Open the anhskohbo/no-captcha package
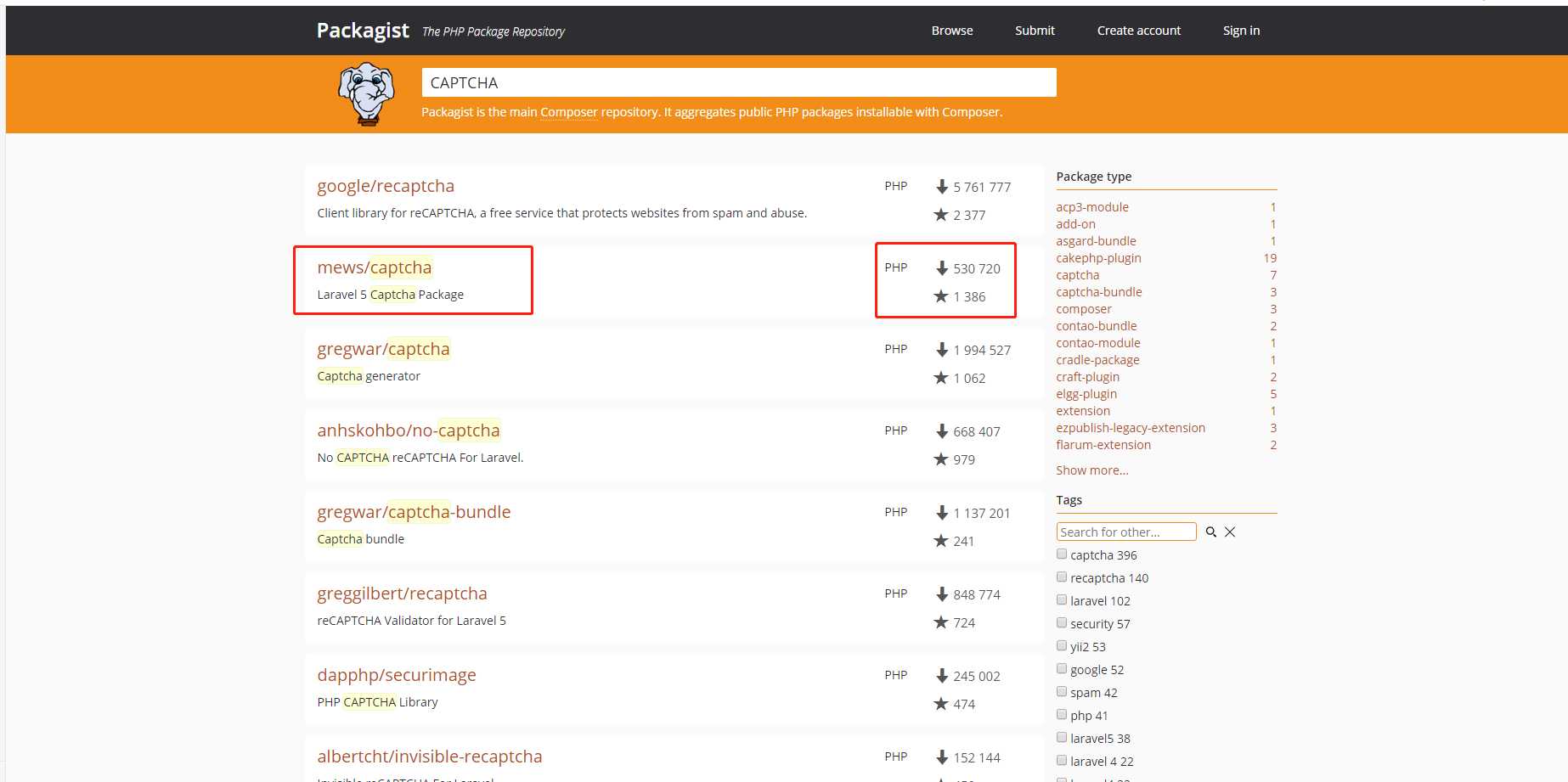The height and width of the screenshot is (782, 1568). coord(409,430)
